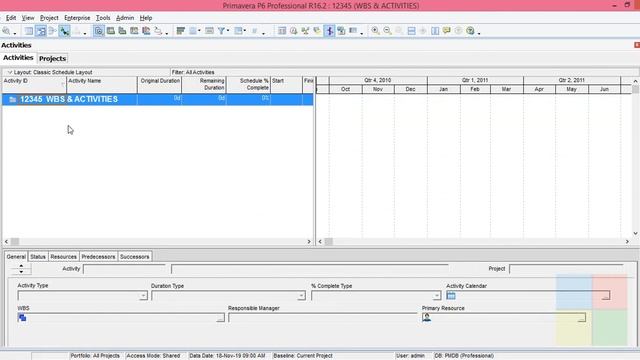This screenshot has width=640, height=360.
Task: Click the green round help icon
Action: 470,31
